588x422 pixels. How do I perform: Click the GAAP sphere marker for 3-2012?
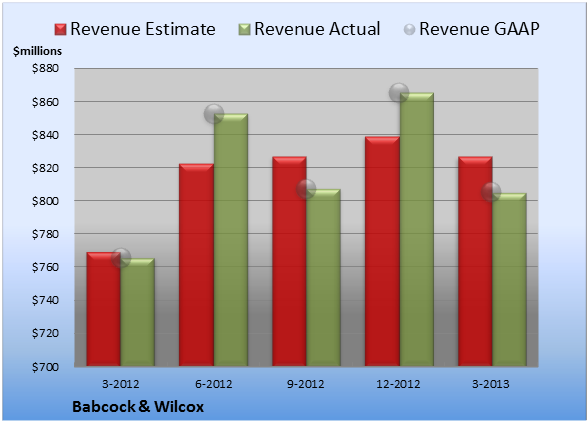(x=121, y=258)
